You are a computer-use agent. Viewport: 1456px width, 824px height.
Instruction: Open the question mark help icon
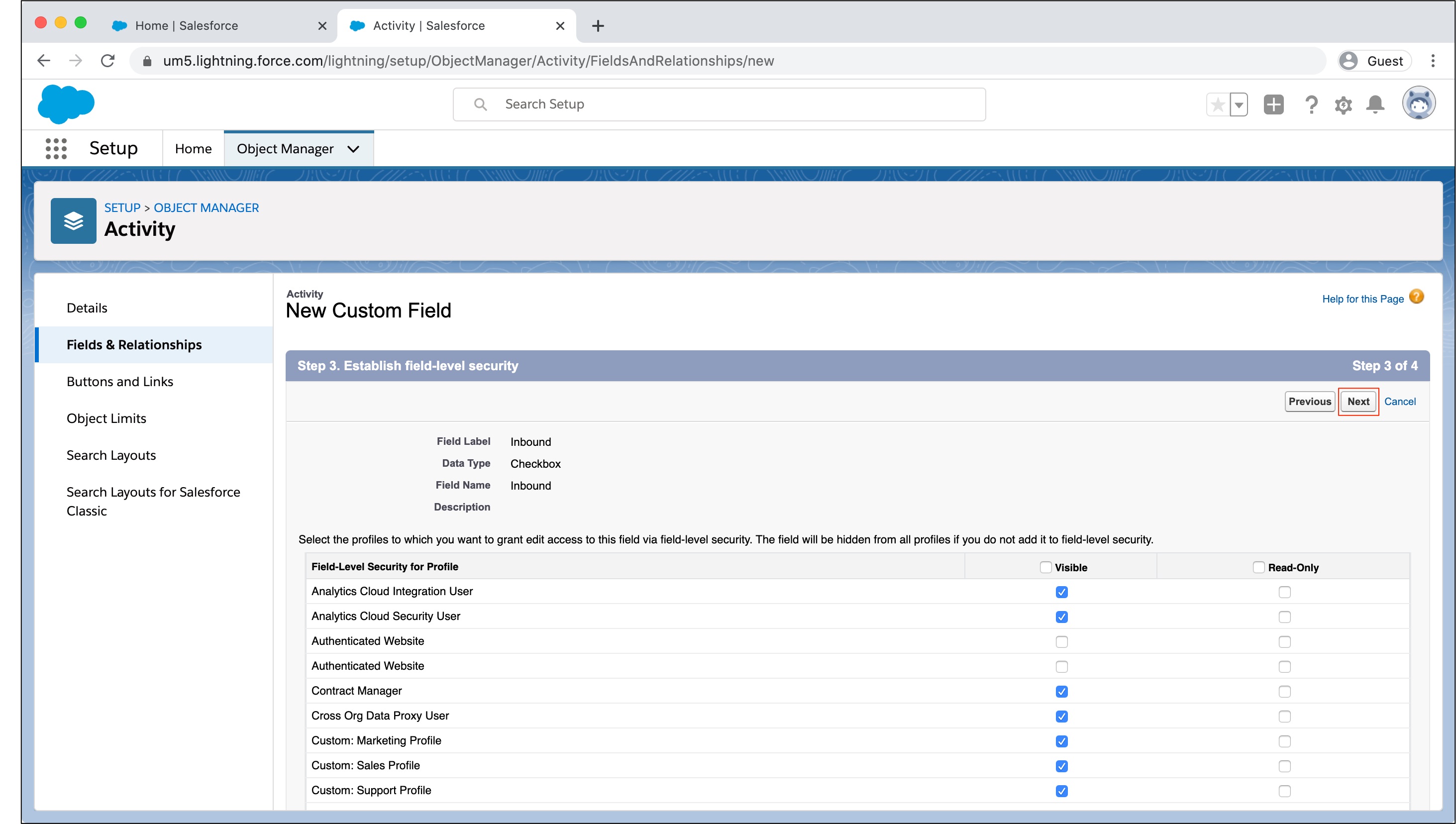coord(1311,104)
